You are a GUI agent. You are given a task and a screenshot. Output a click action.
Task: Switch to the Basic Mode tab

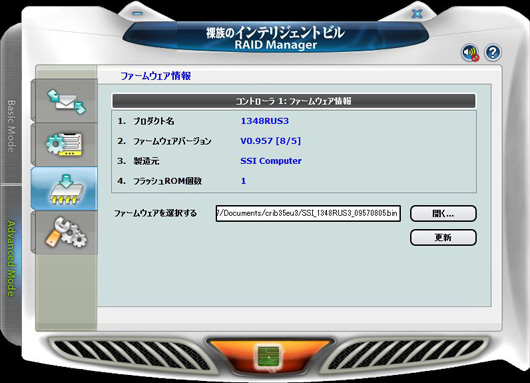[12, 126]
